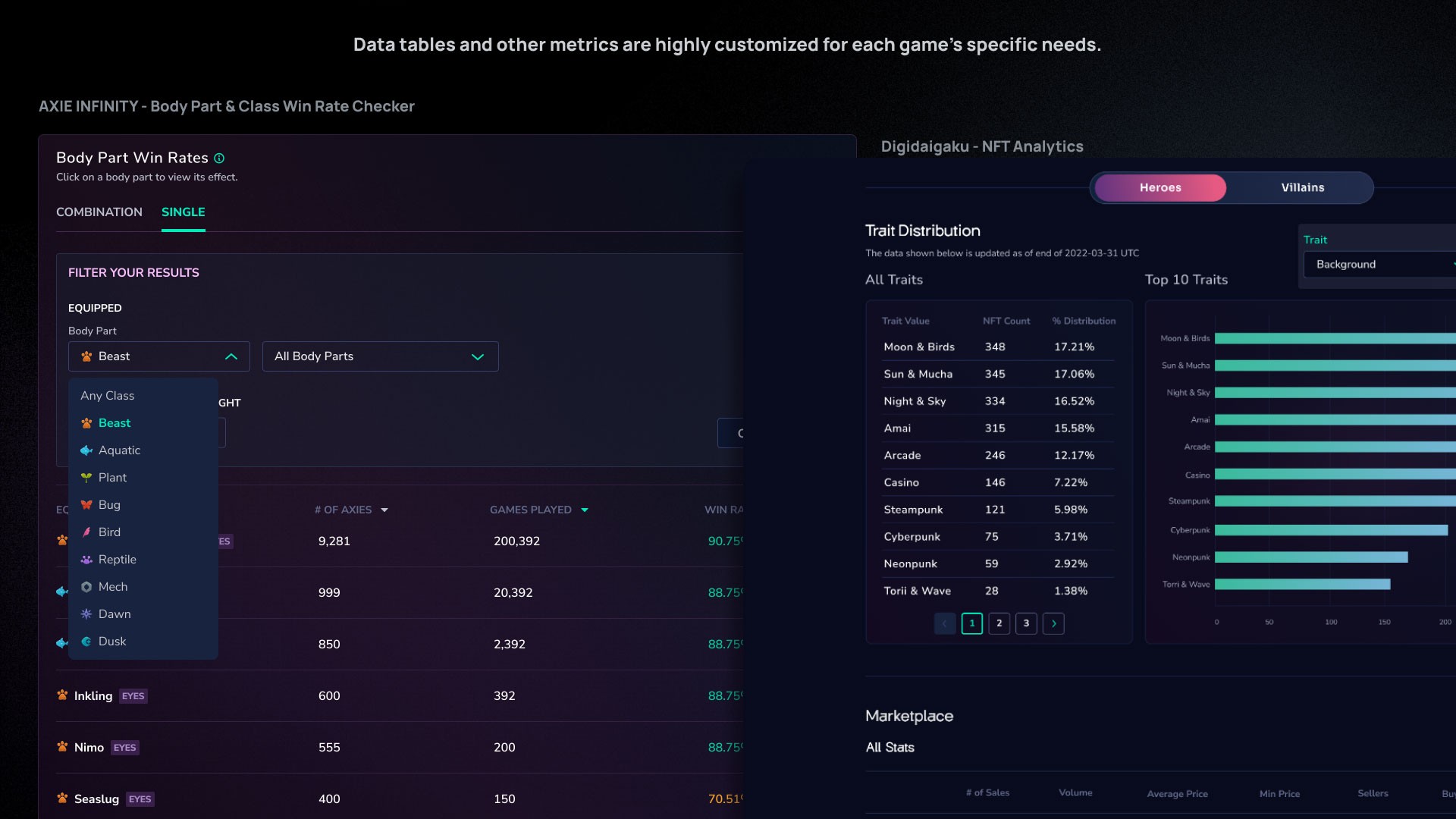
Task: Select the Mech class gear icon
Action: click(86, 587)
